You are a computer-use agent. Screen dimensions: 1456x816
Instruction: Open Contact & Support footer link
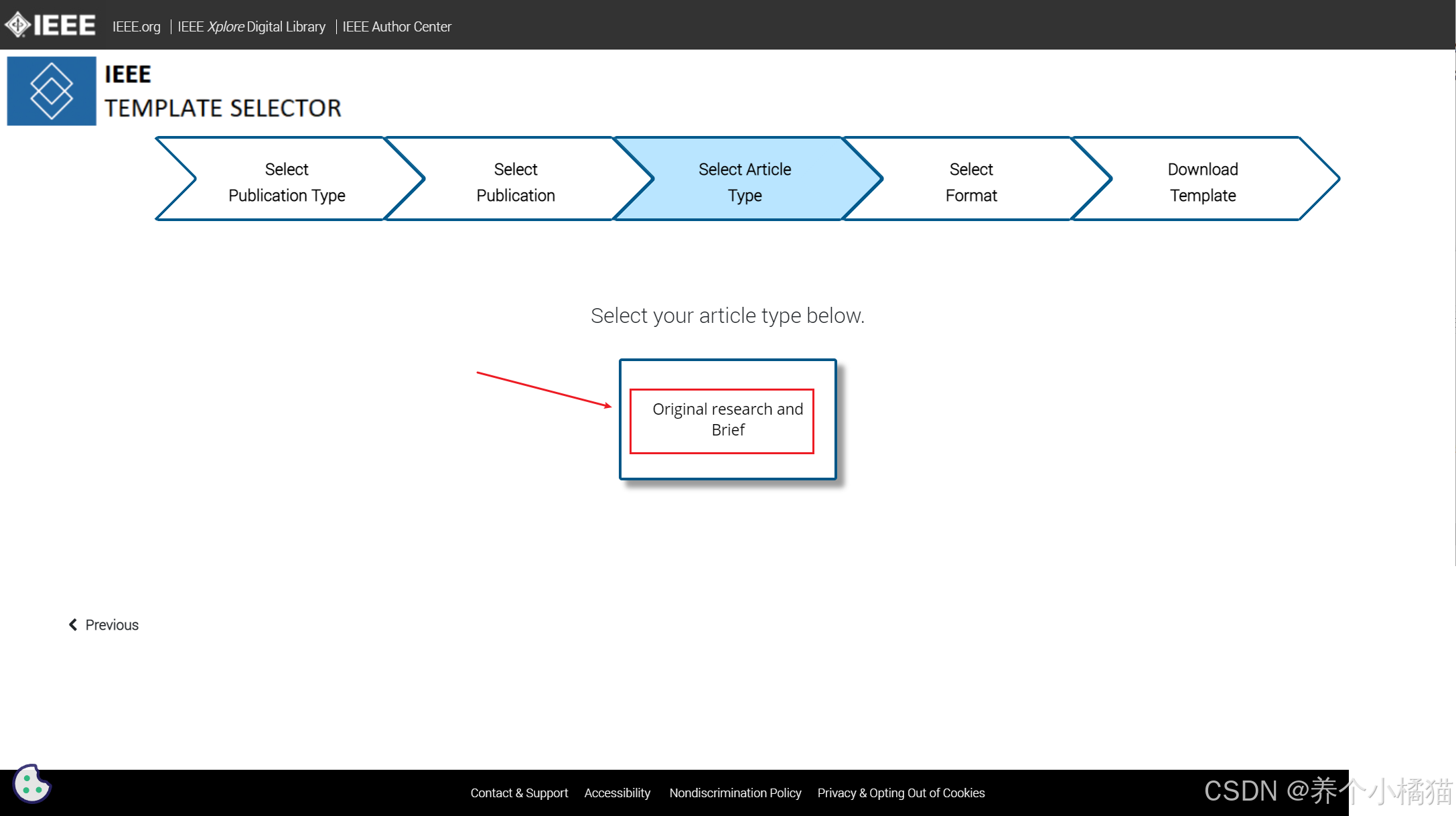[518, 793]
